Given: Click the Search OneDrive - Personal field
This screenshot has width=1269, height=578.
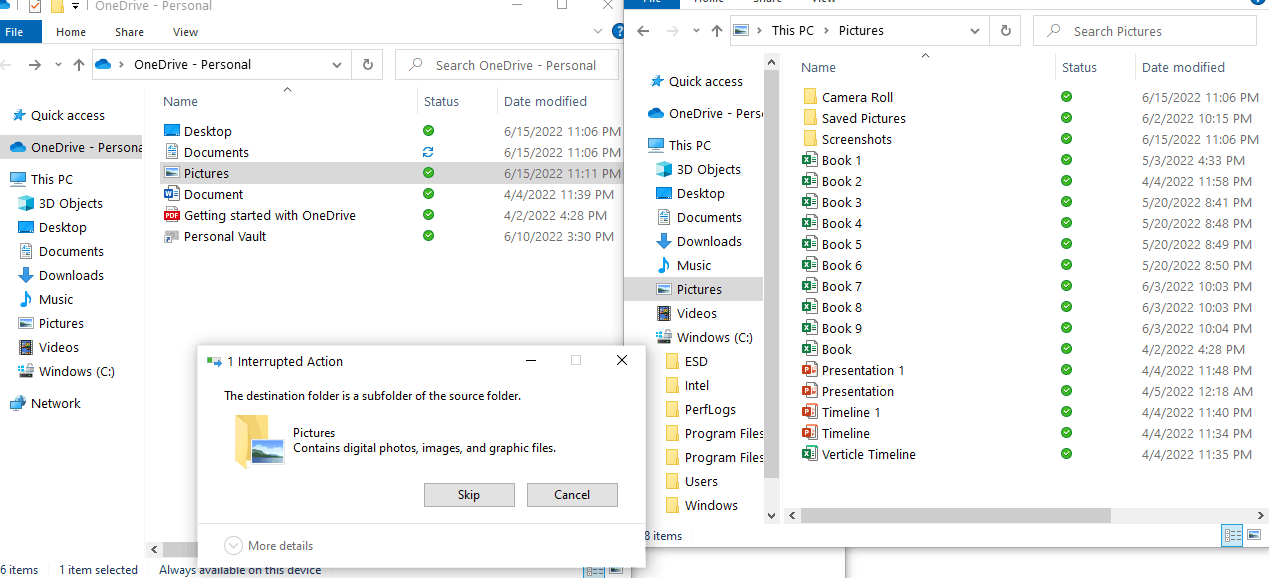Looking at the screenshot, I should click(506, 65).
